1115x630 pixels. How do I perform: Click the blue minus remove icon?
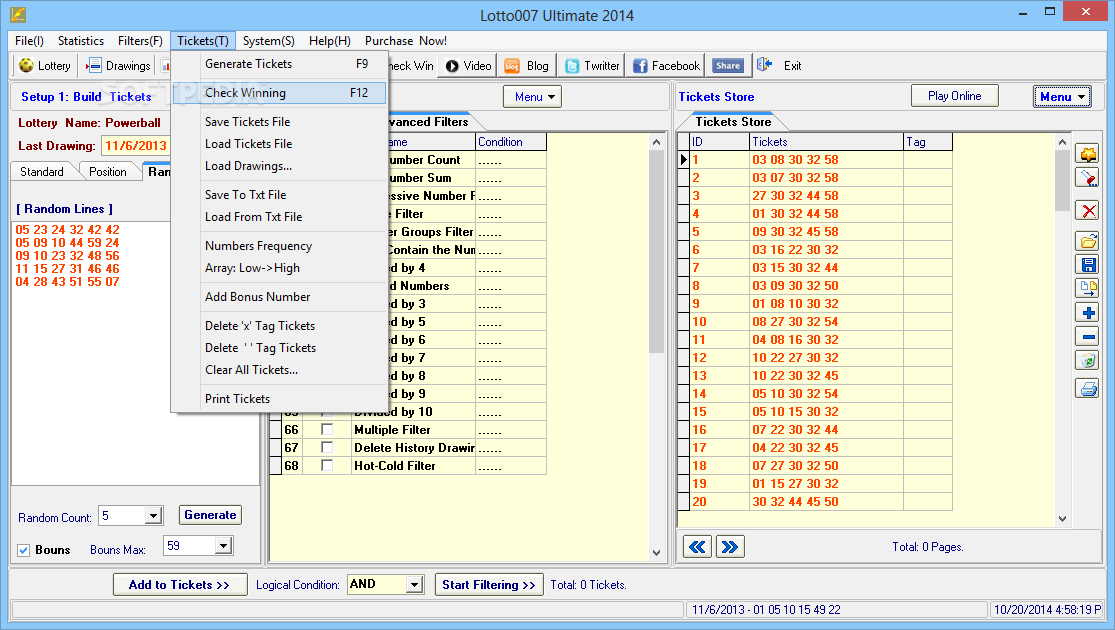pos(1087,336)
